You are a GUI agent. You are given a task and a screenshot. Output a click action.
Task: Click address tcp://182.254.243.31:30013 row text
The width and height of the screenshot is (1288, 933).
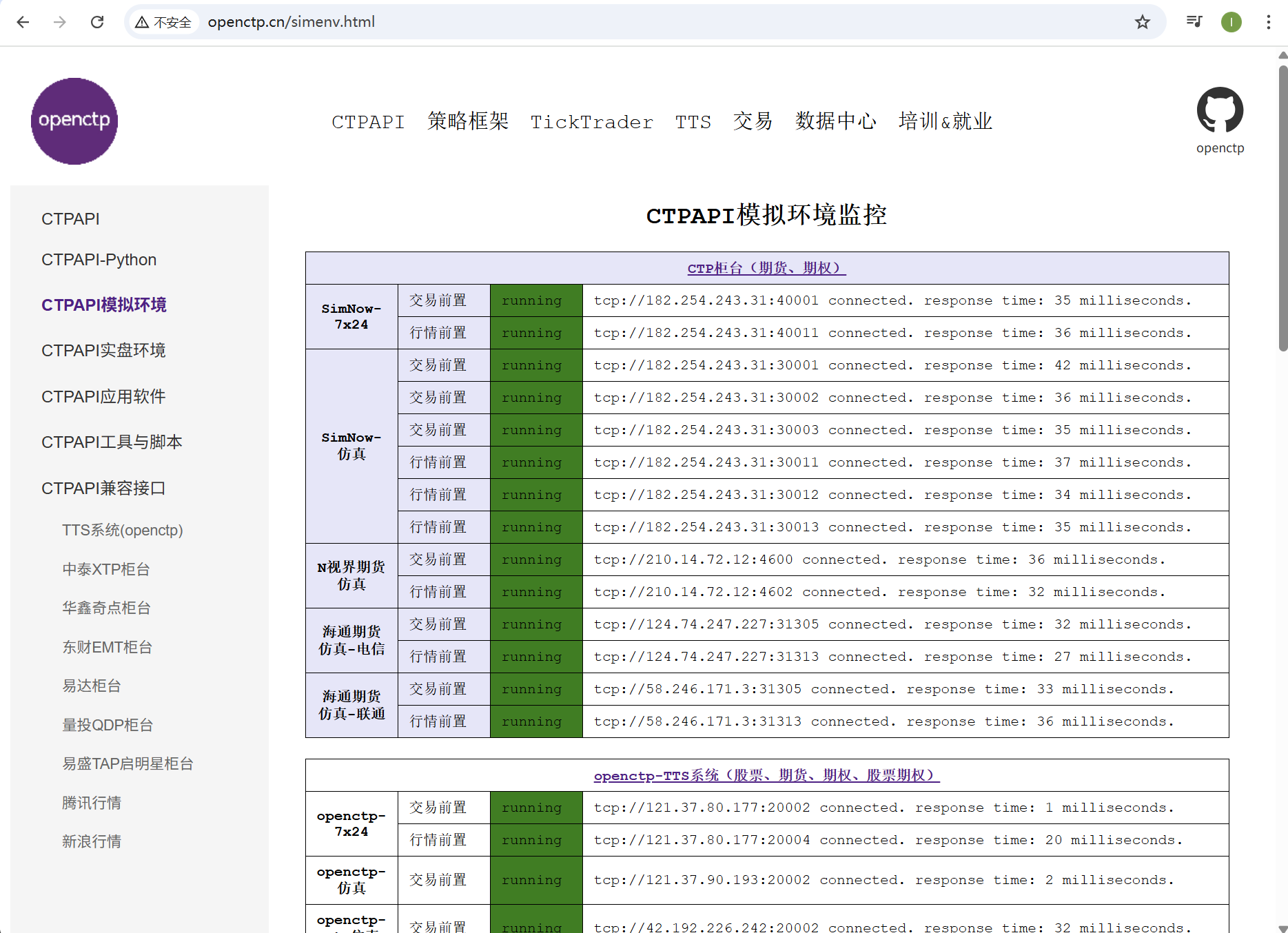[x=892, y=527]
